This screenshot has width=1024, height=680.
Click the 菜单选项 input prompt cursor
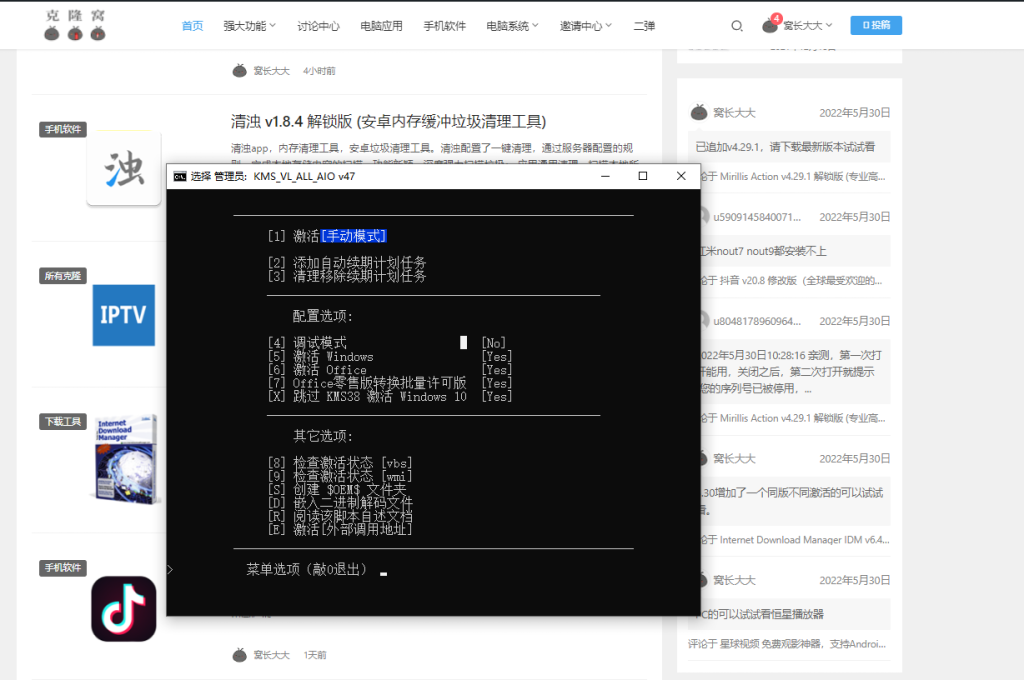click(x=383, y=574)
